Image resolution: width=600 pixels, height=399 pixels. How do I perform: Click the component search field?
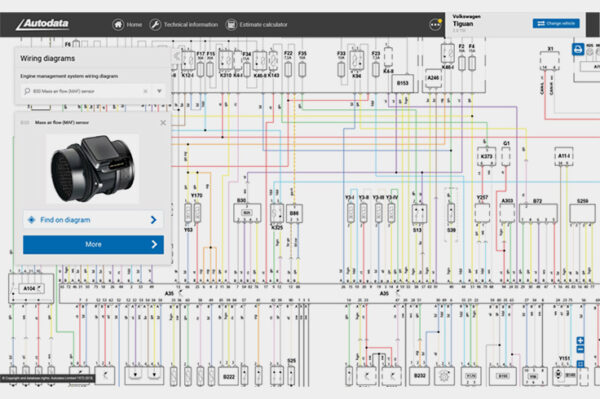(x=94, y=91)
